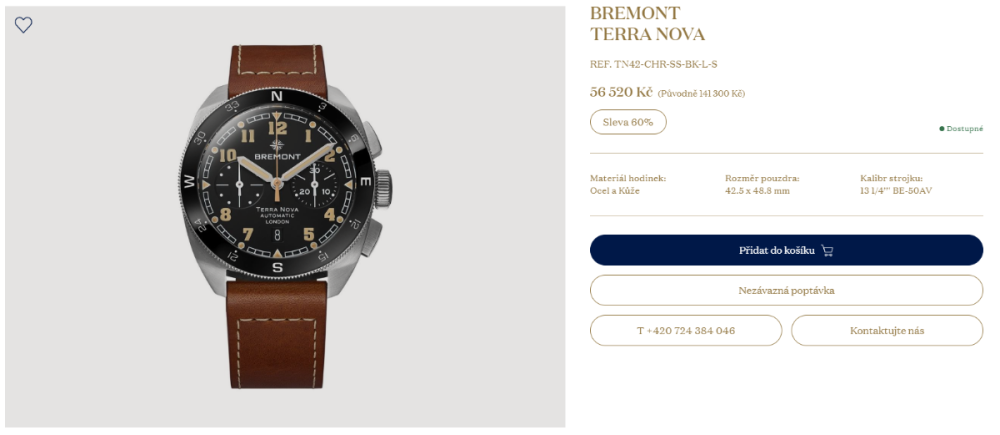
Task: Click the Sleva 60% discount badge
Action: pos(628,122)
